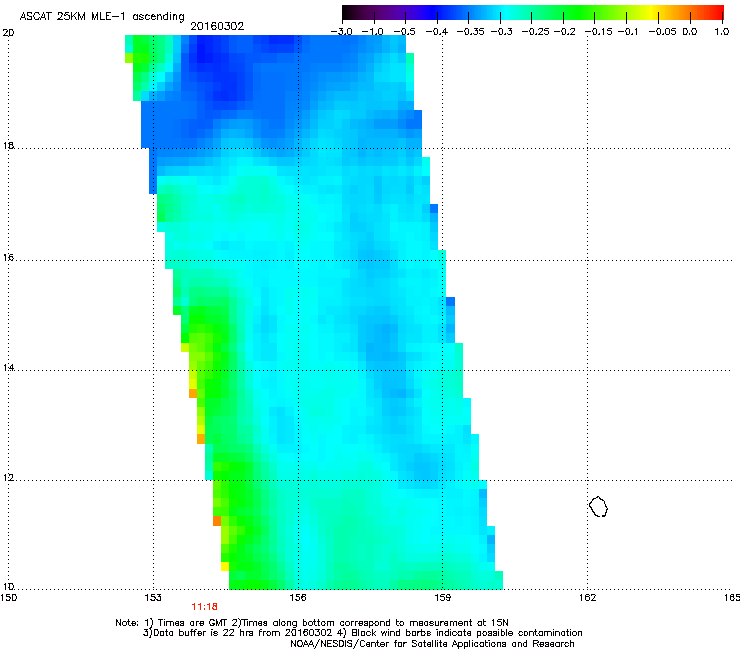Click the ASCAT 25KM MLE-1 ascending title
This screenshot has height=650, width=740.
coord(102,16)
